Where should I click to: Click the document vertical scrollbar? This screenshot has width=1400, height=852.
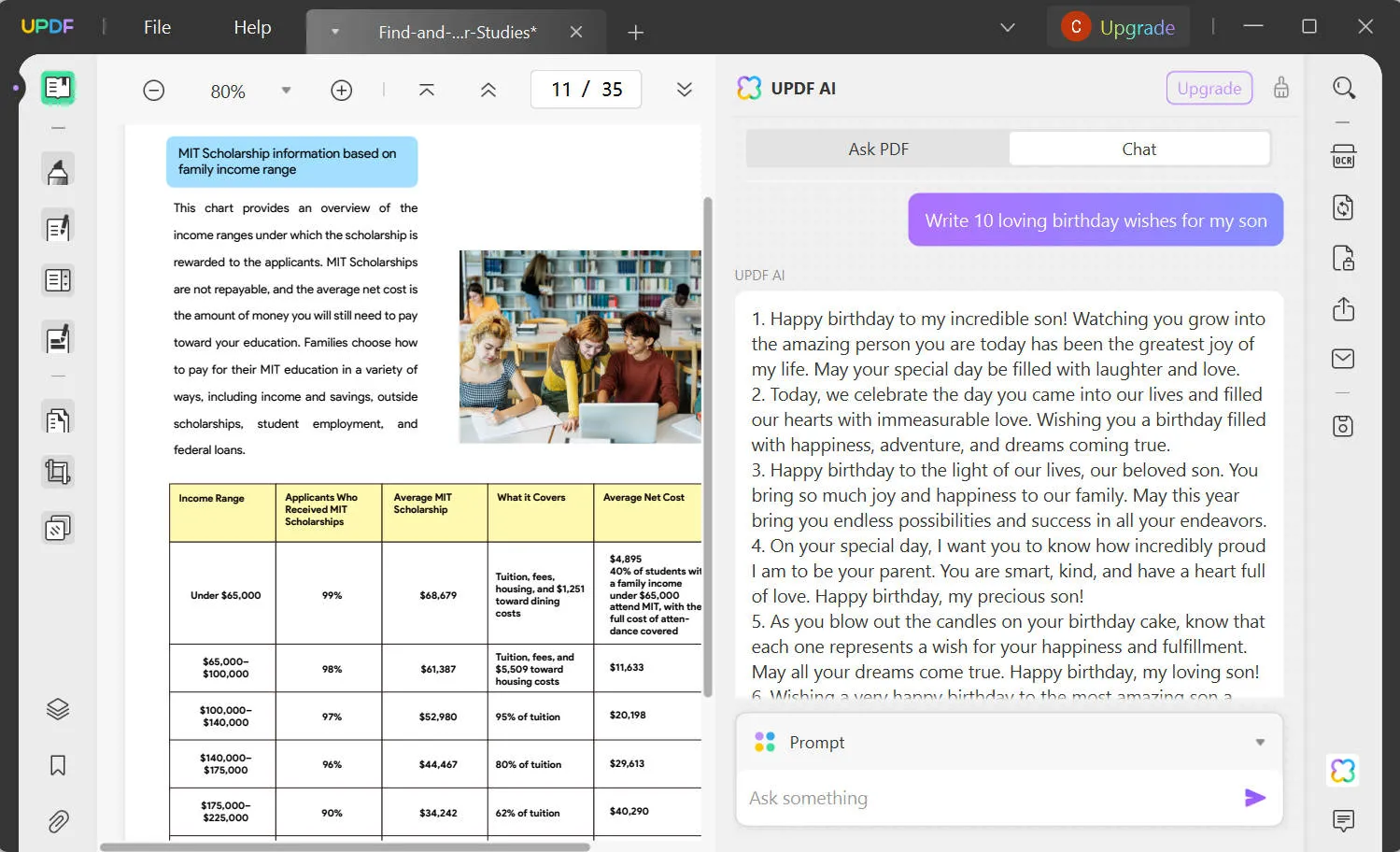coord(708,447)
